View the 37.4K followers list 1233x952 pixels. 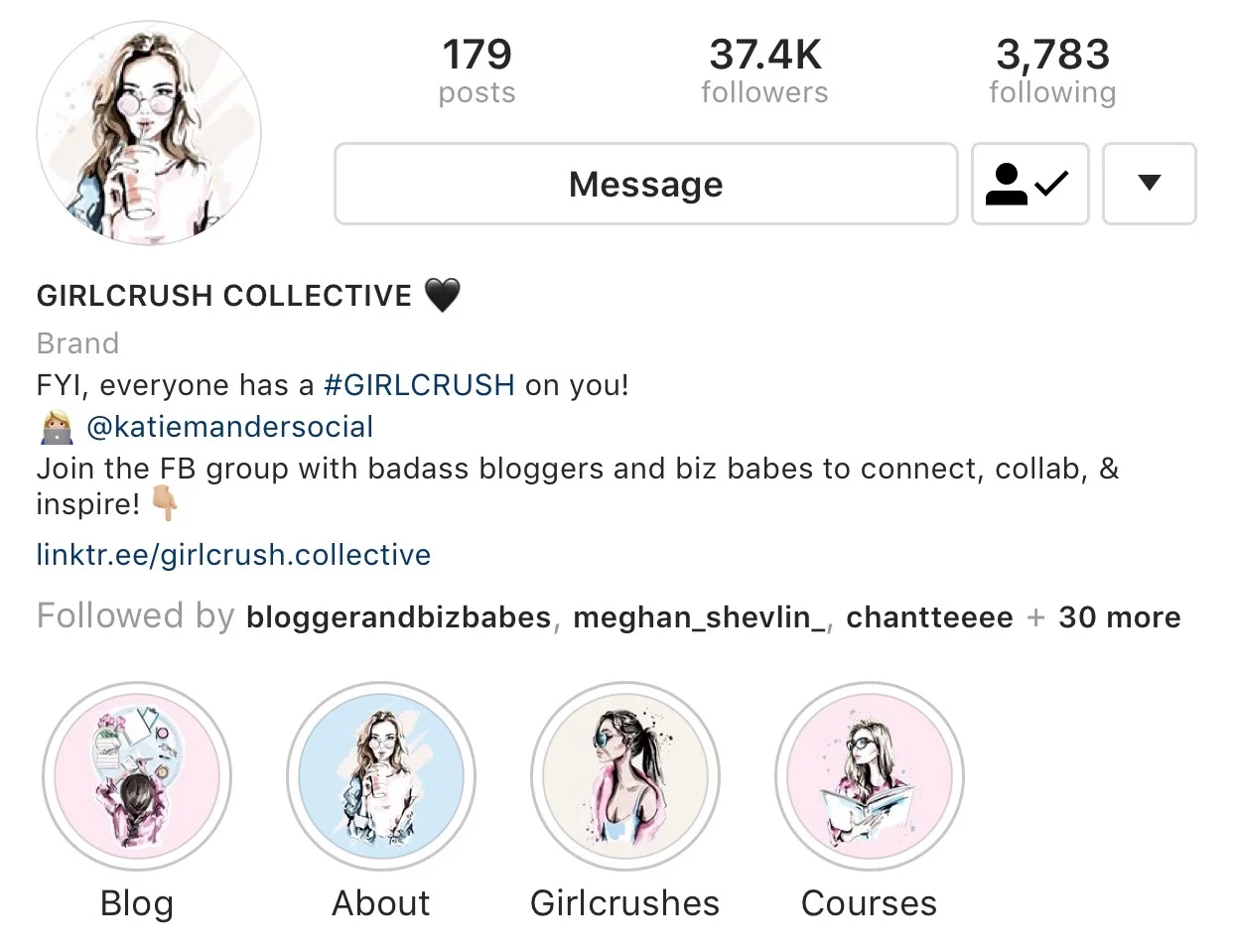(764, 70)
